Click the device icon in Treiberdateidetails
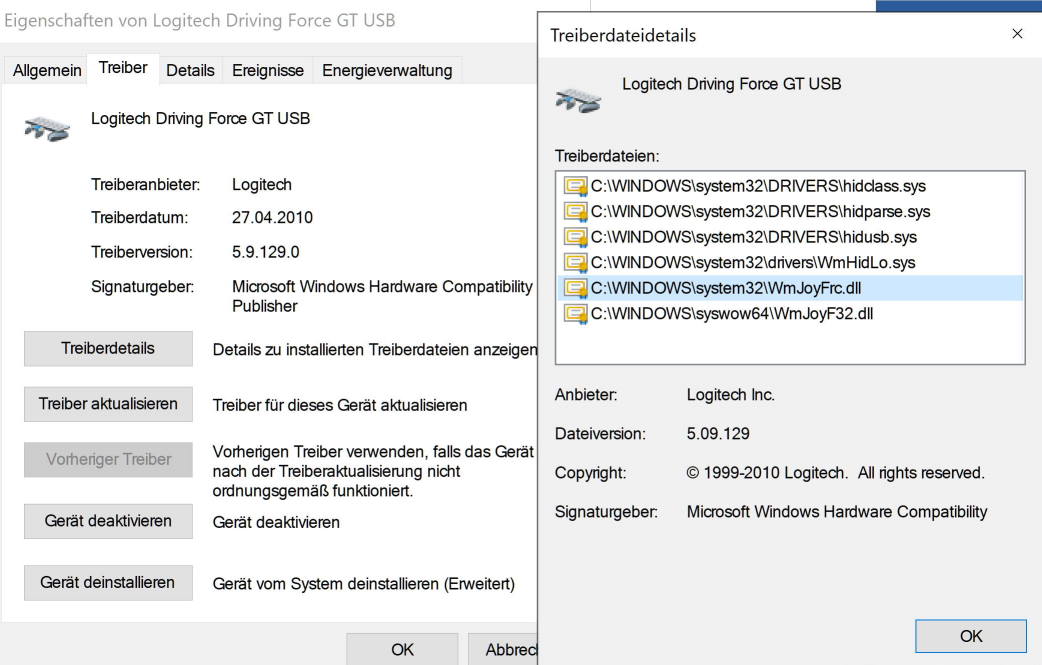Image resolution: width=1042 pixels, height=665 pixels. (578, 100)
